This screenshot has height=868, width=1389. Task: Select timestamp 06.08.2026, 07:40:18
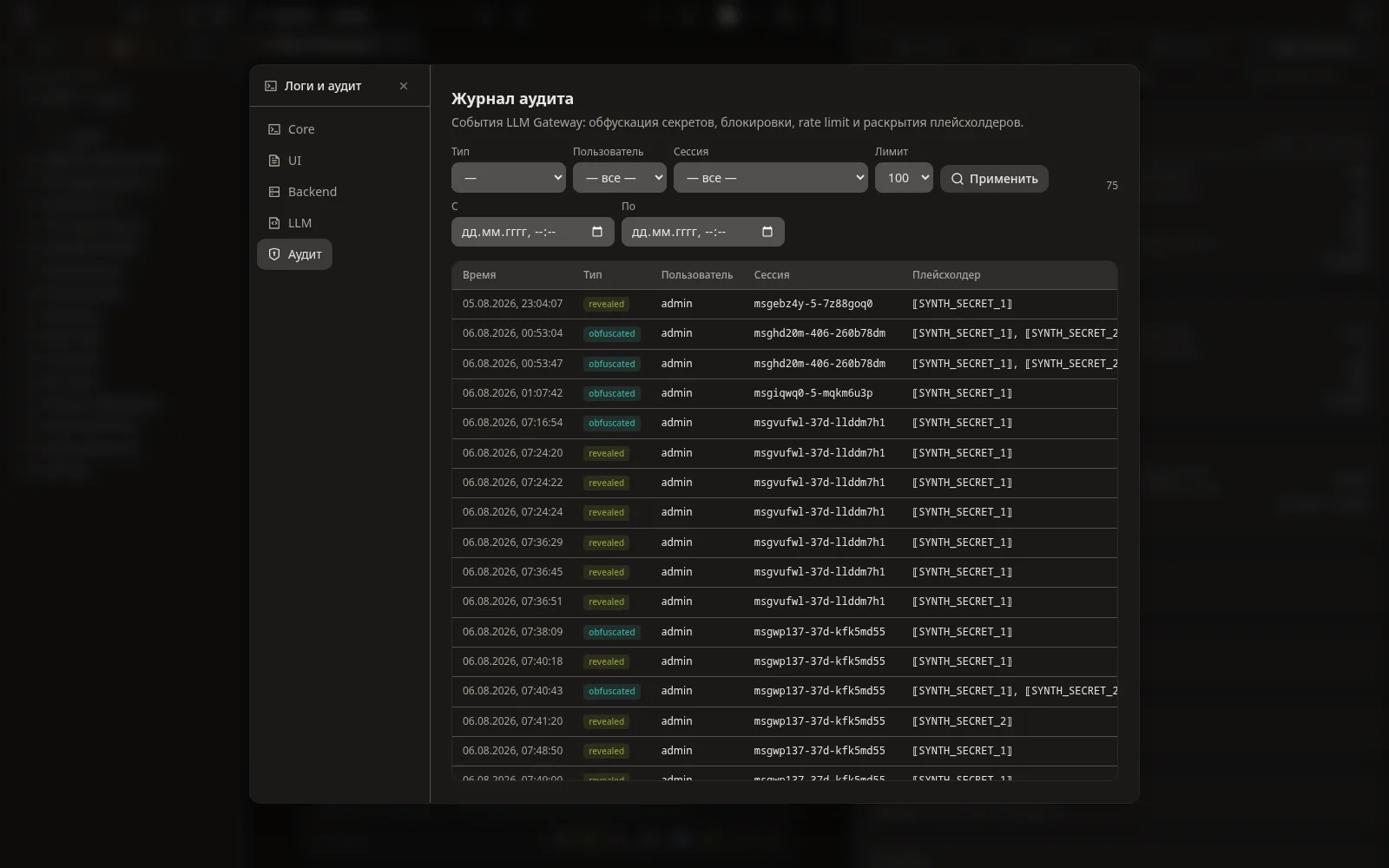pyautogui.click(x=512, y=661)
